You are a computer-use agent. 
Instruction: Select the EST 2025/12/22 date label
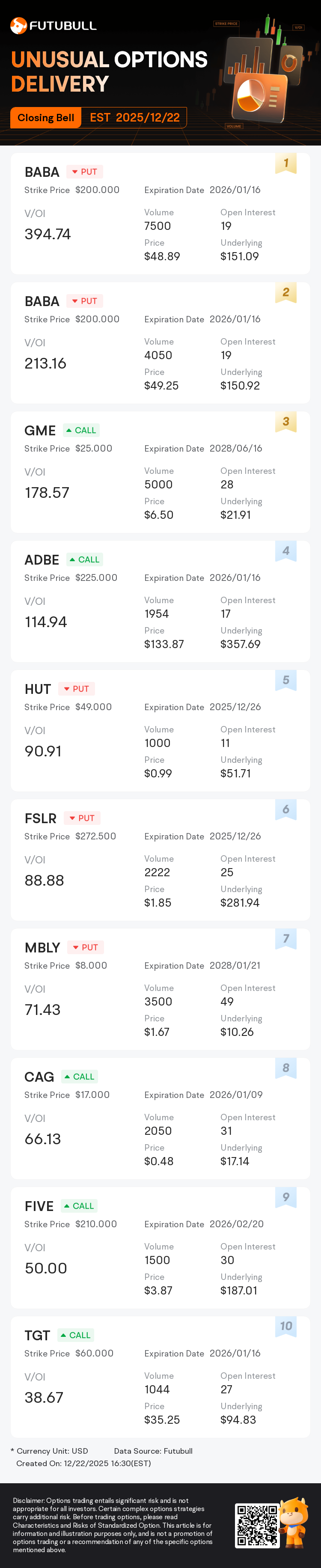tap(135, 118)
